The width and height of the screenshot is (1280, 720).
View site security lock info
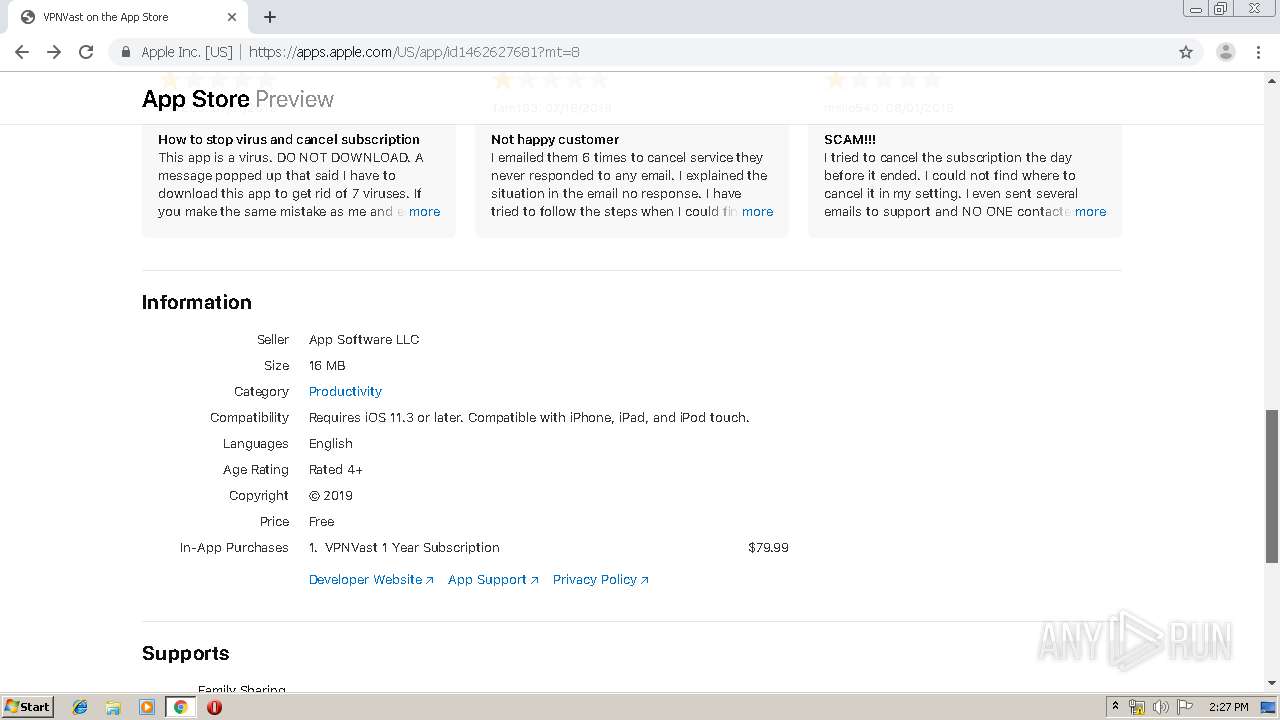[x=125, y=52]
